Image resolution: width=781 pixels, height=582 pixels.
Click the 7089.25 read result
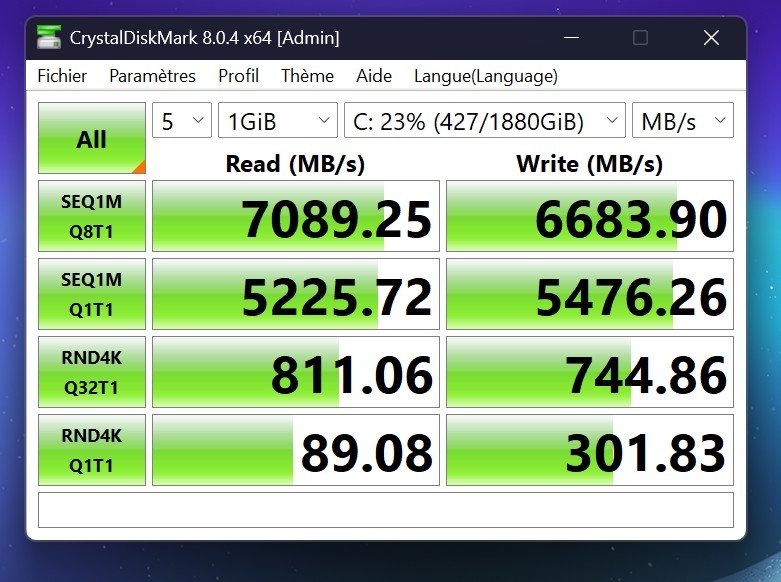point(296,216)
